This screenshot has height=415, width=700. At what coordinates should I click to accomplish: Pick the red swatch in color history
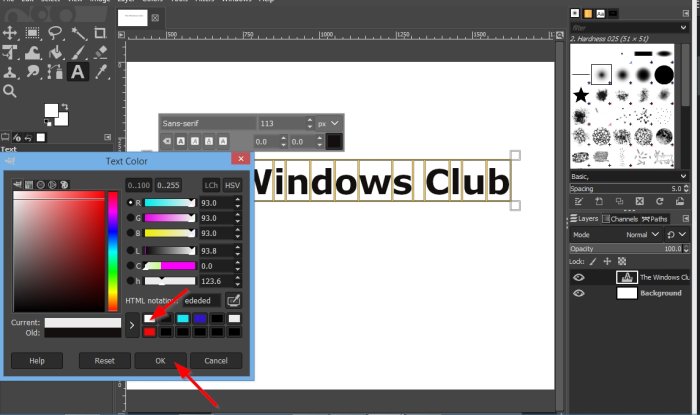(x=149, y=332)
